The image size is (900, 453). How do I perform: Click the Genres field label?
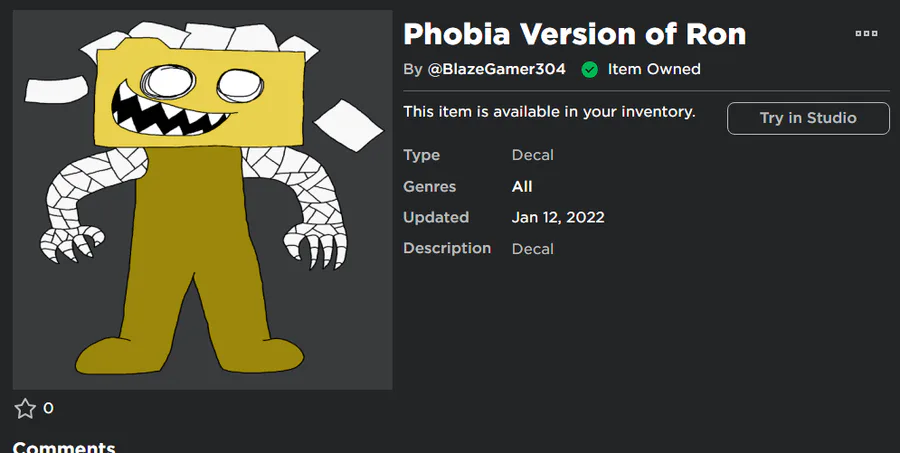(429, 186)
